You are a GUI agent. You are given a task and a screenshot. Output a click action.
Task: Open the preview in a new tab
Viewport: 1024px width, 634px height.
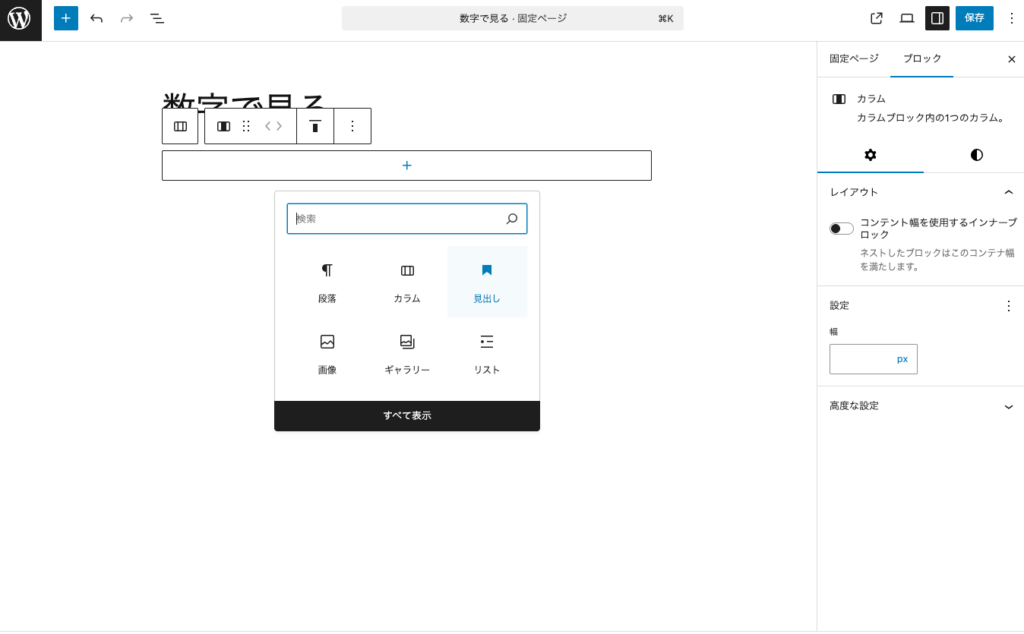pos(875,18)
